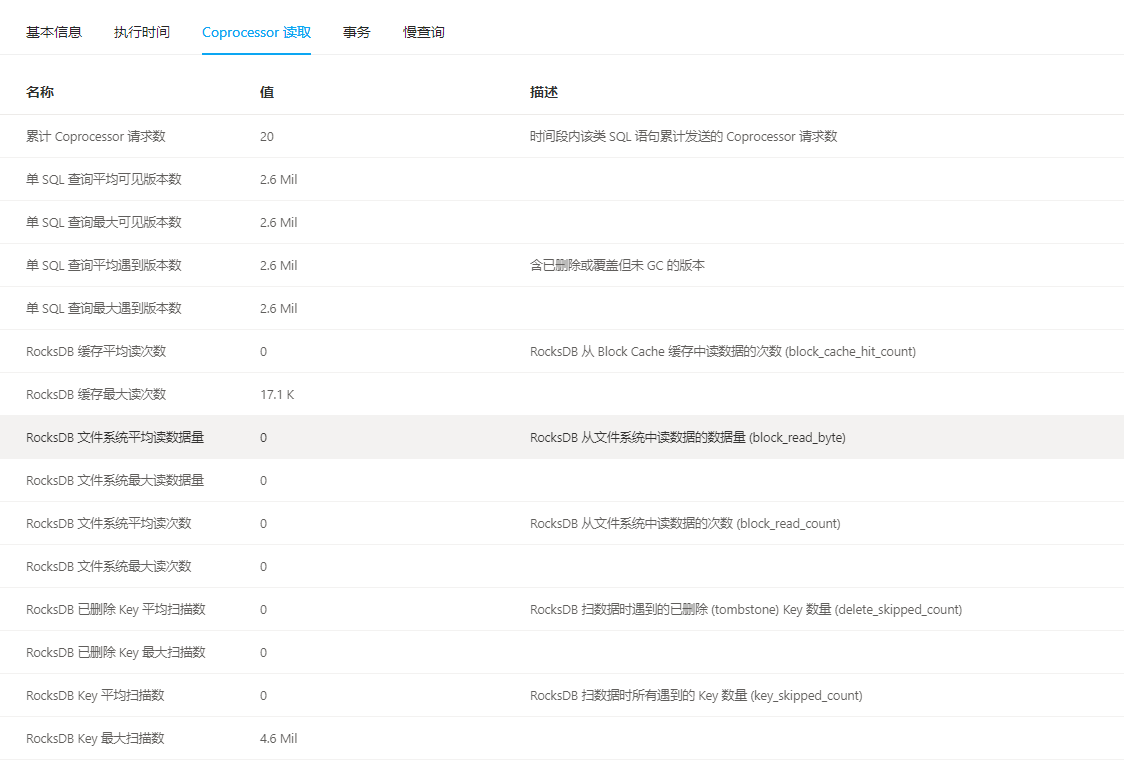Click the 值 column header
1124x769 pixels.
click(x=267, y=92)
